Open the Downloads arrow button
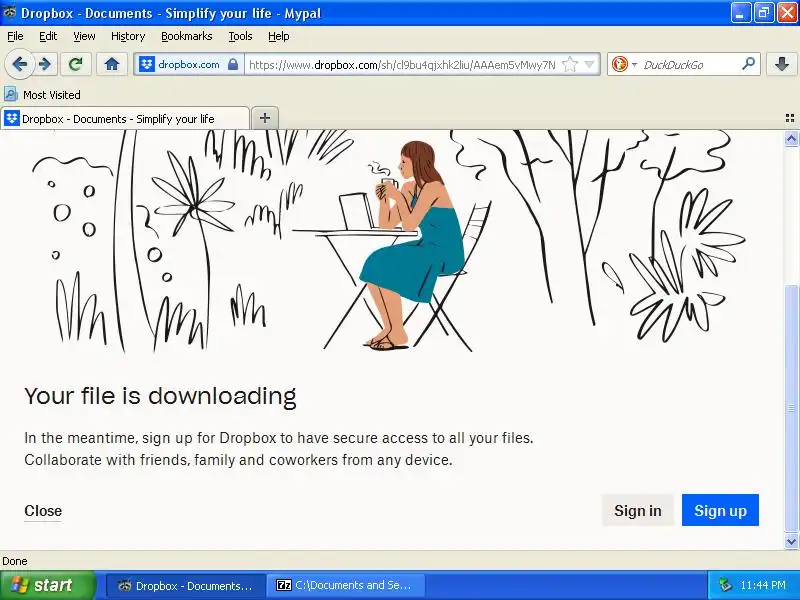This screenshot has width=800, height=600. [x=781, y=64]
